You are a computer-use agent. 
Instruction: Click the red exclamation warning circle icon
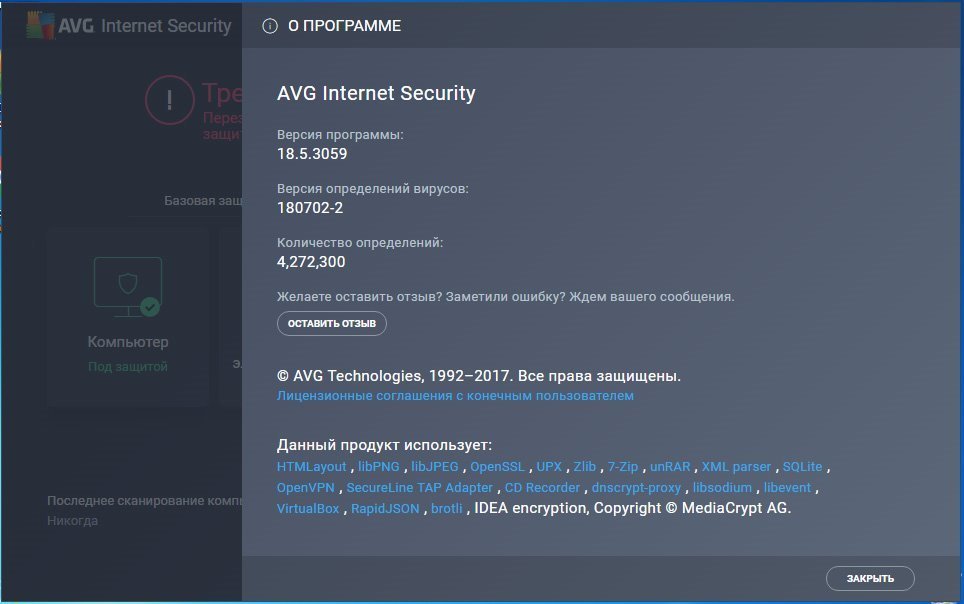(170, 99)
